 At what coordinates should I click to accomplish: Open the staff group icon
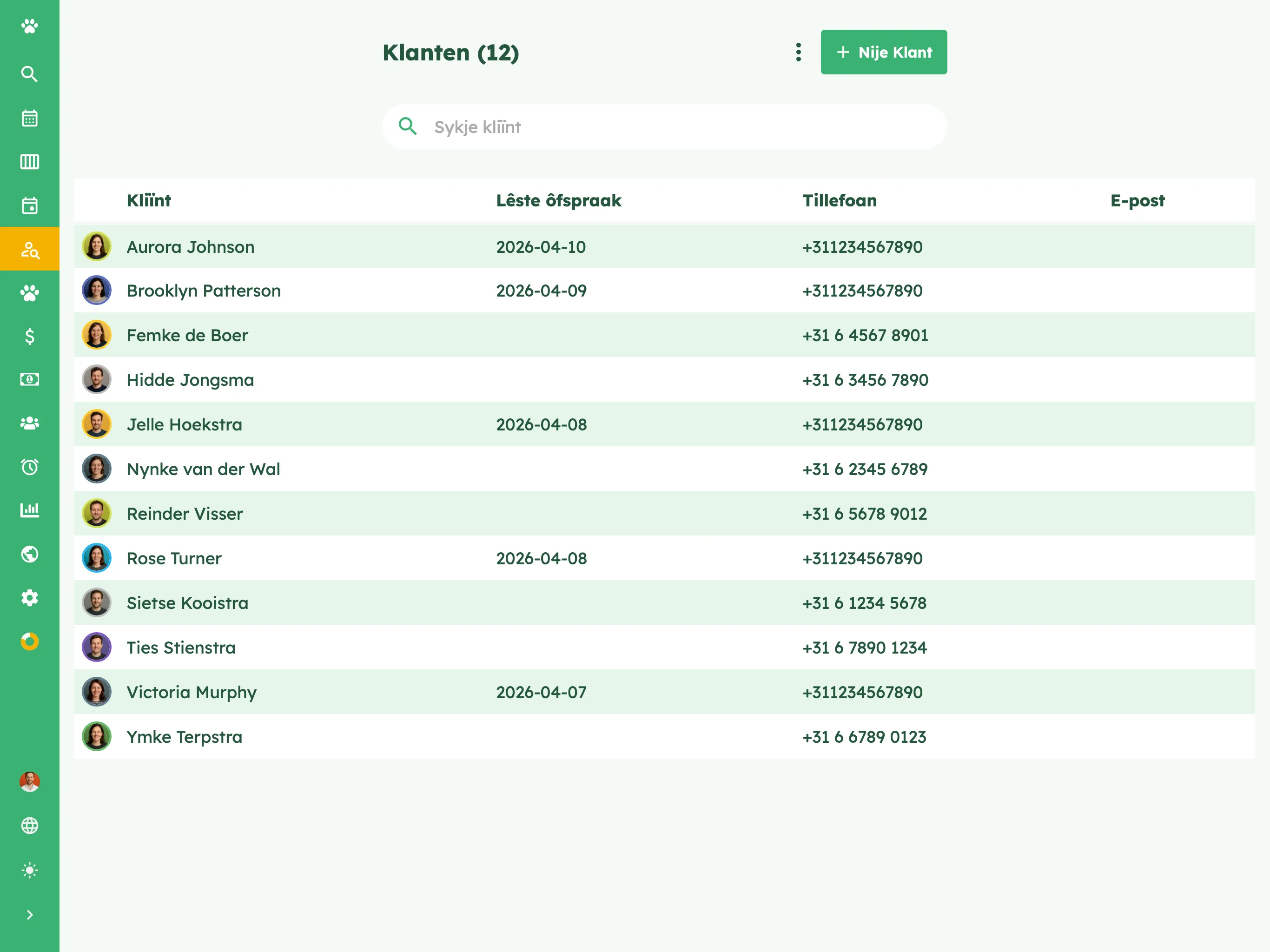tap(29, 423)
